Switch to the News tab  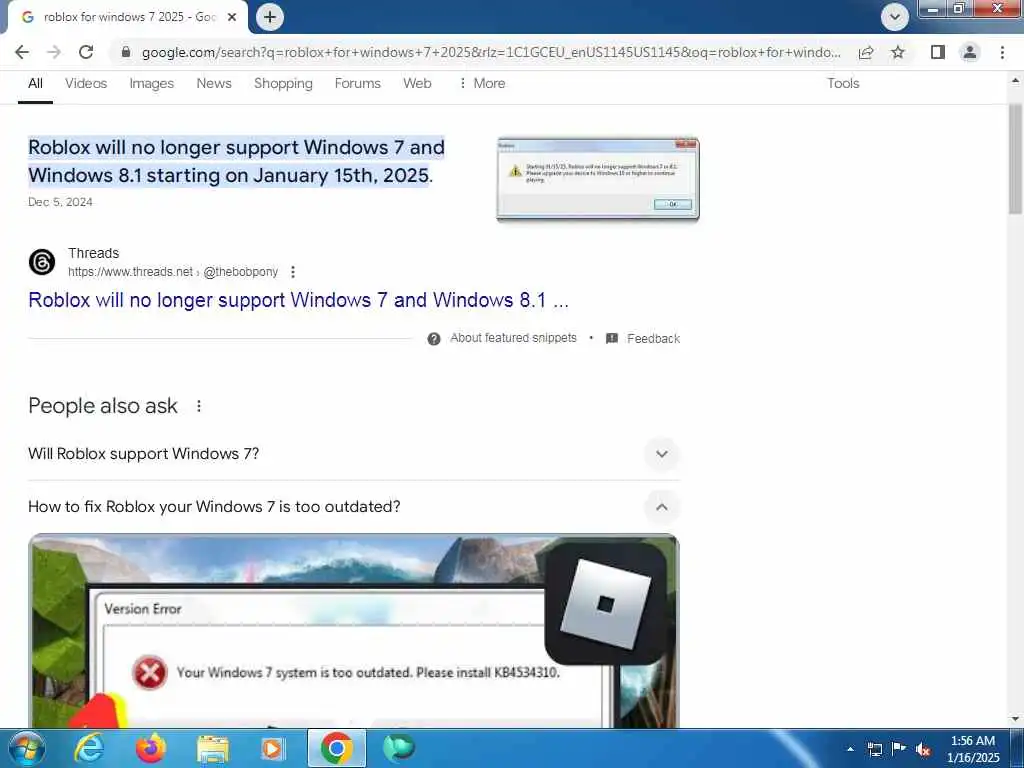pos(214,84)
